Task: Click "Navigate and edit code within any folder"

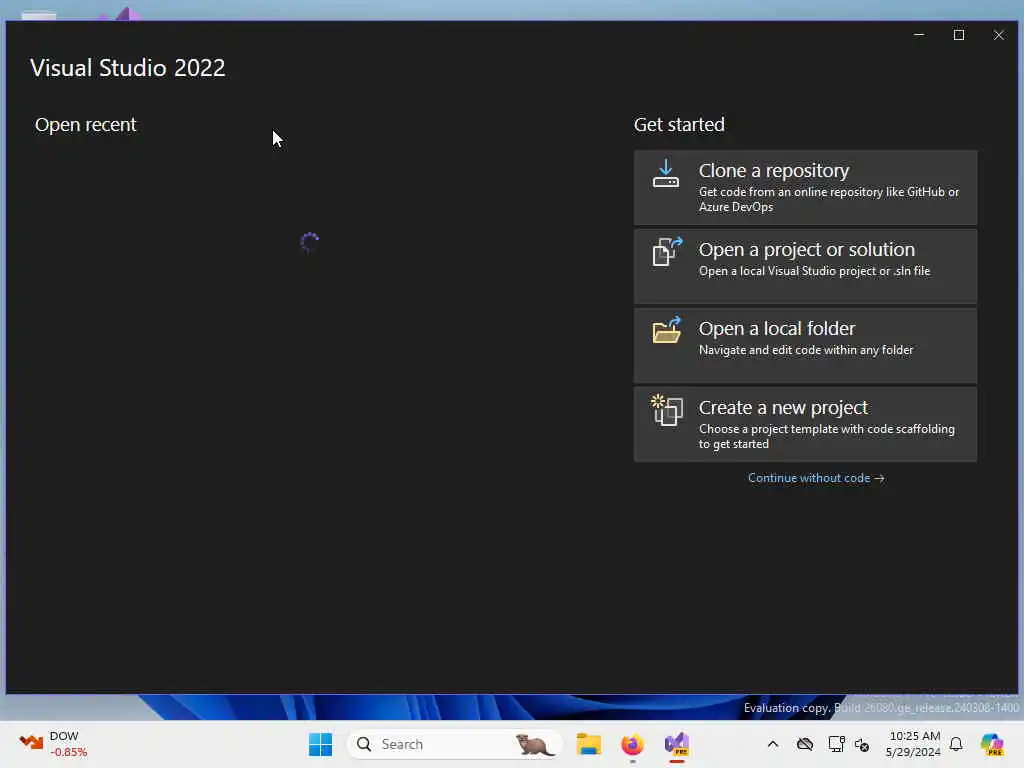Action: [x=806, y=350]
